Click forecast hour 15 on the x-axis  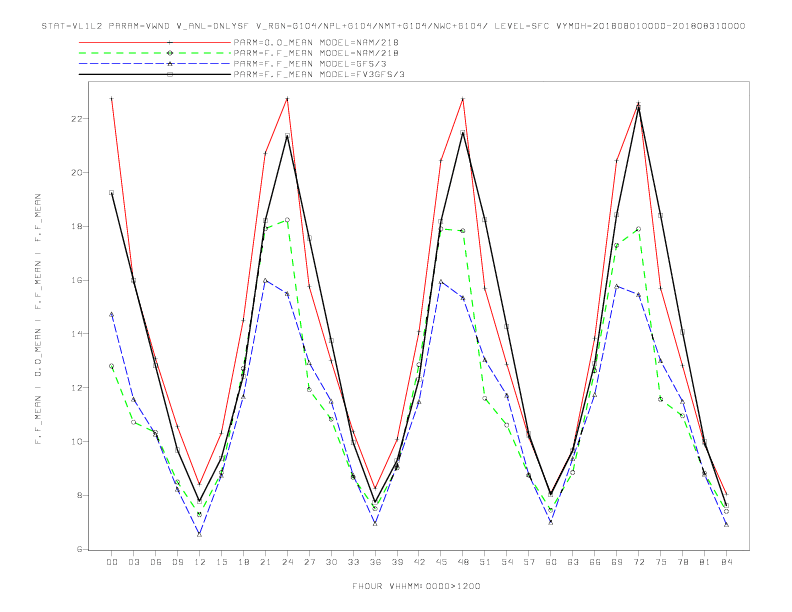[x=221, y=562]
